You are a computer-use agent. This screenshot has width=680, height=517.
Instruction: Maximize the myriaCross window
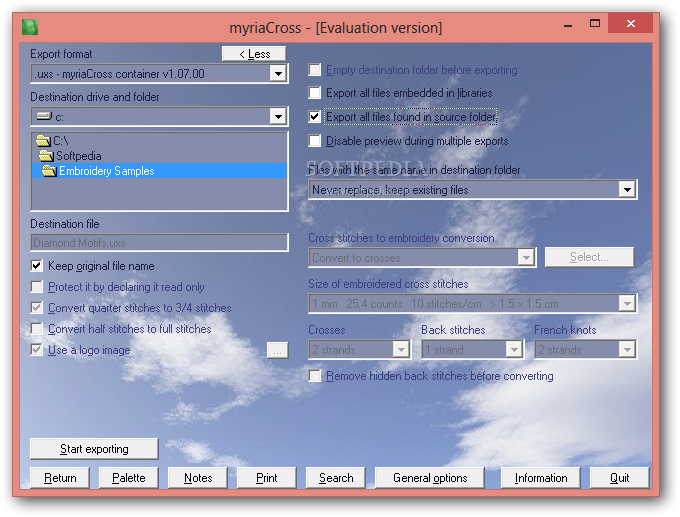tap(595, 23)
